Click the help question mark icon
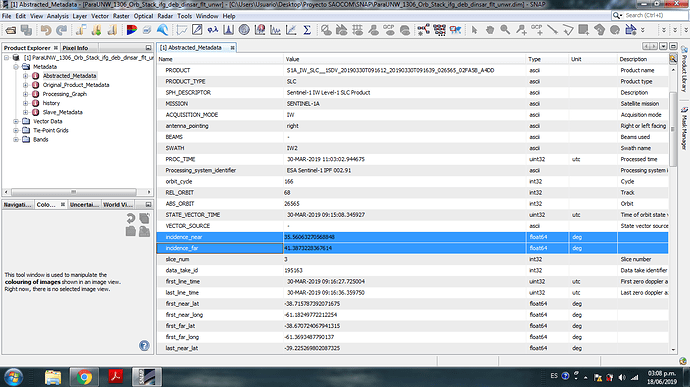This screenshot has width=690, height=387. point(144,346)
